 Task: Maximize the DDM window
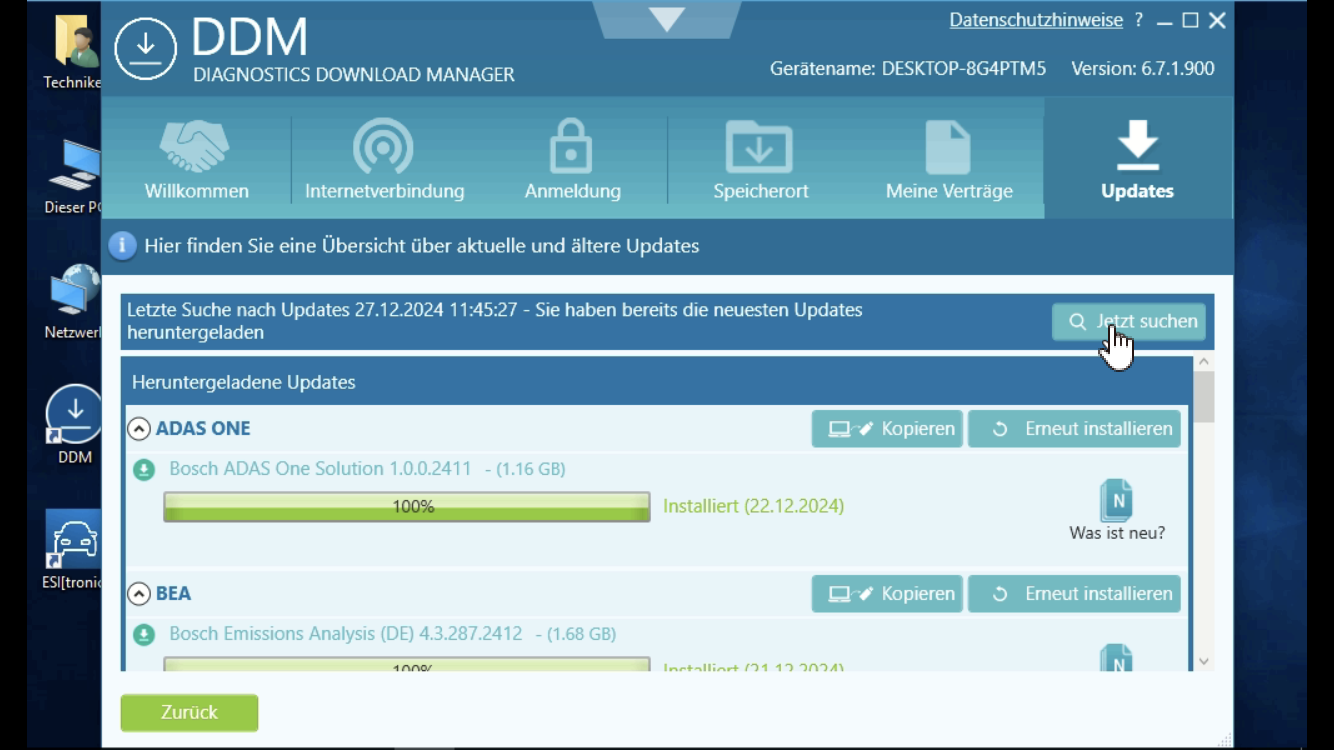[1190, 20]
